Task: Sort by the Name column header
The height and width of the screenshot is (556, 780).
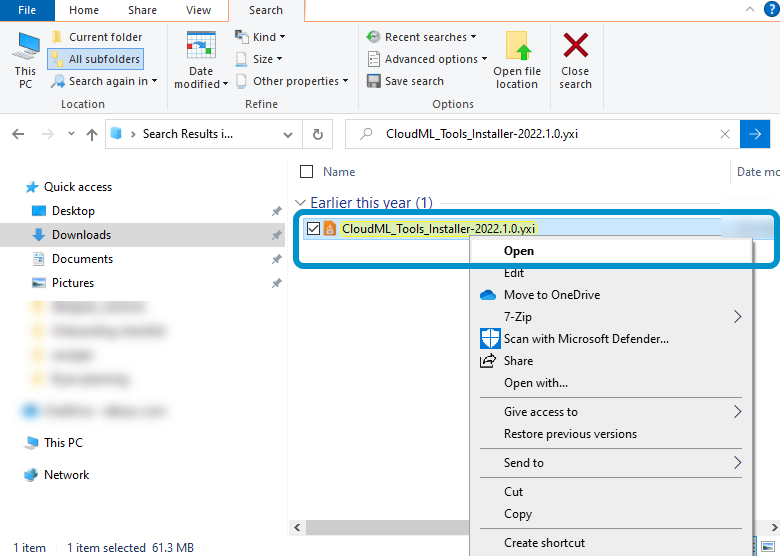Action: coord(339,172)
